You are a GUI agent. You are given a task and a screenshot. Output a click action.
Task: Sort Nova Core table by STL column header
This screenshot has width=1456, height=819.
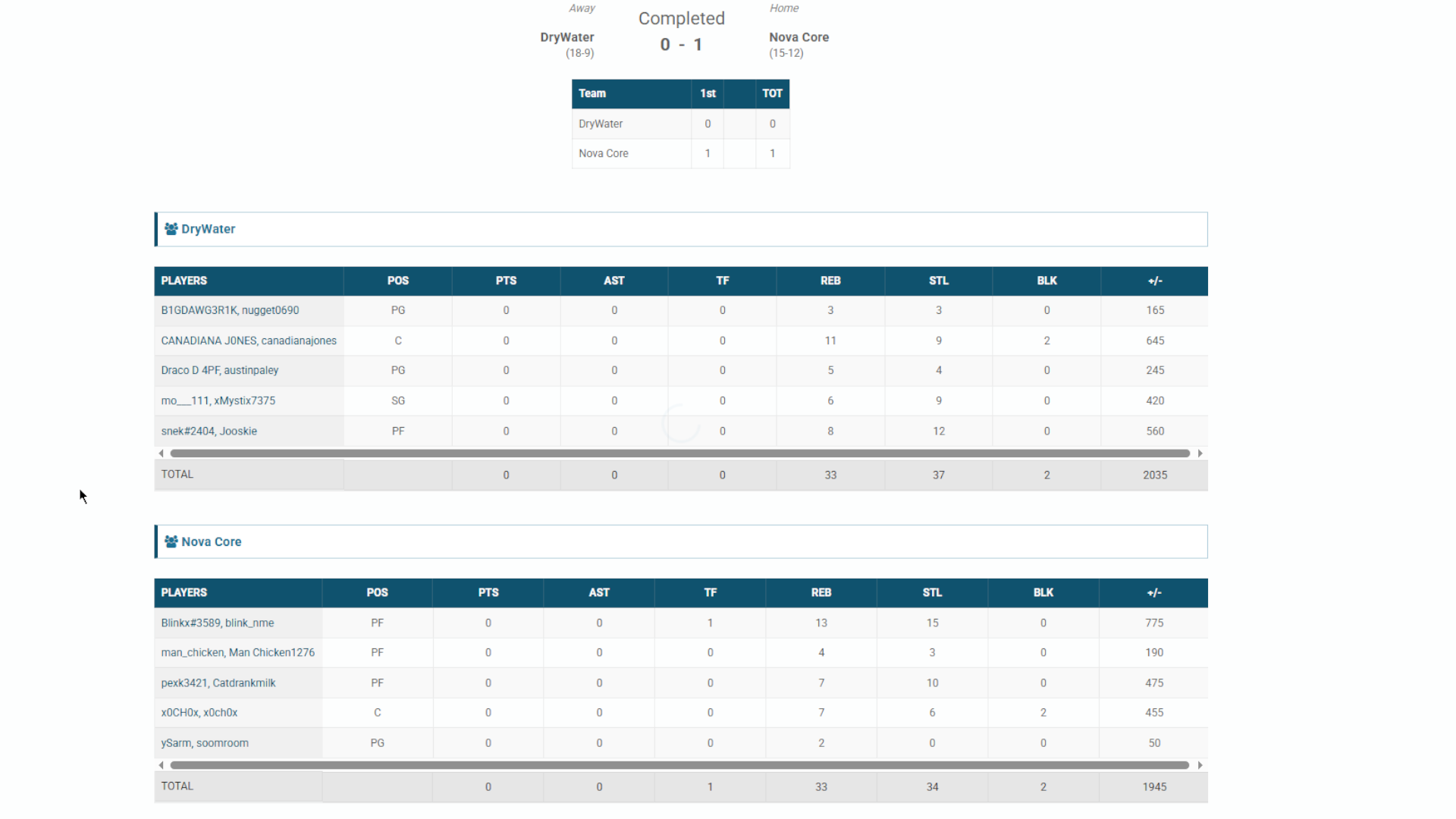tap(932, 592)
